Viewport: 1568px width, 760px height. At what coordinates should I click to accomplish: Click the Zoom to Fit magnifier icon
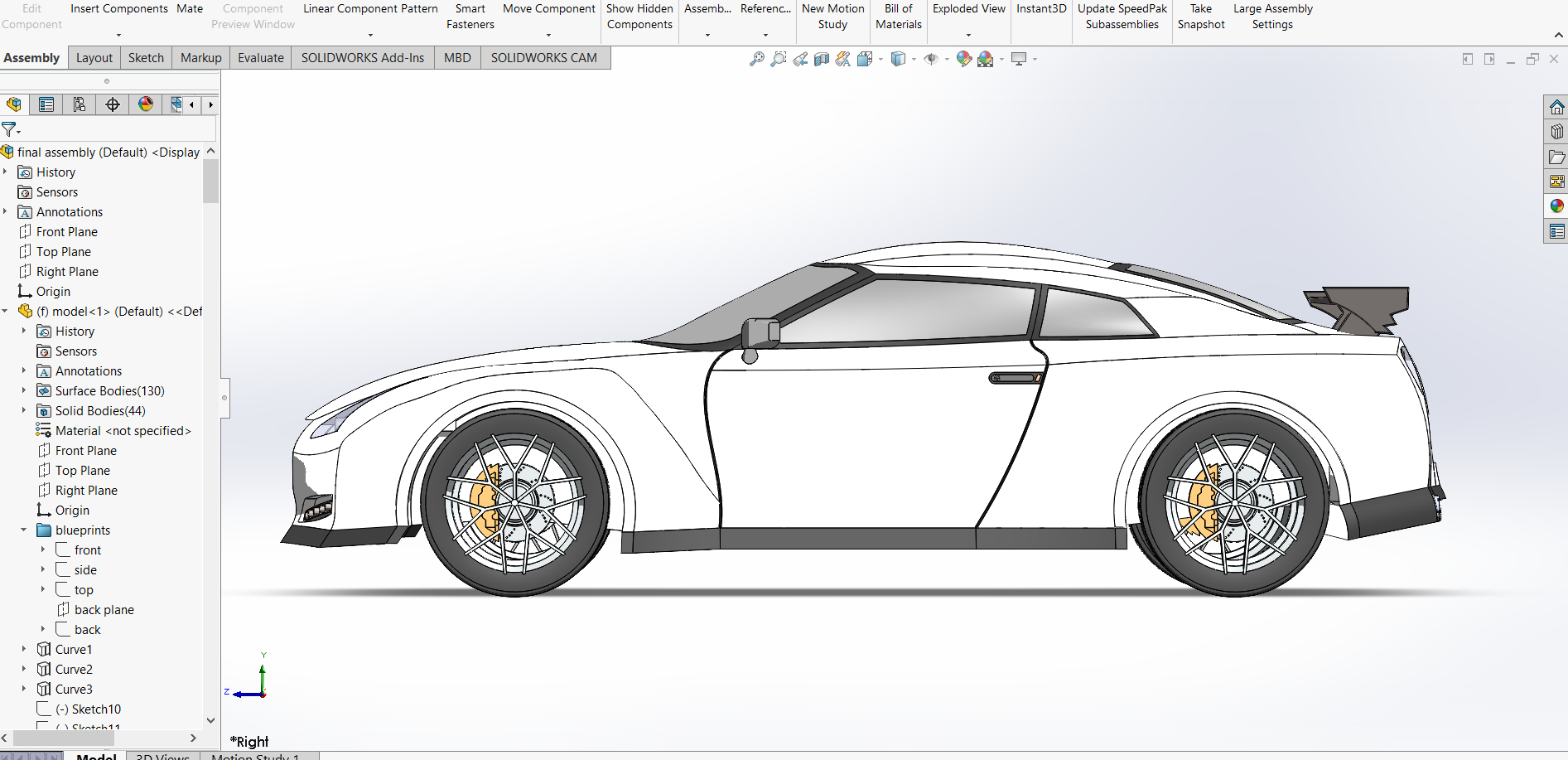pyautogui.click(x=756, y=59)
